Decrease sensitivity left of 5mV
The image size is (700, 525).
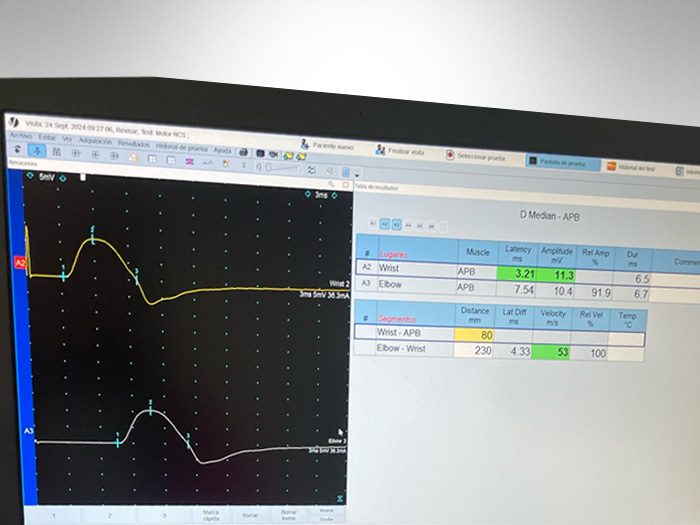29,175
